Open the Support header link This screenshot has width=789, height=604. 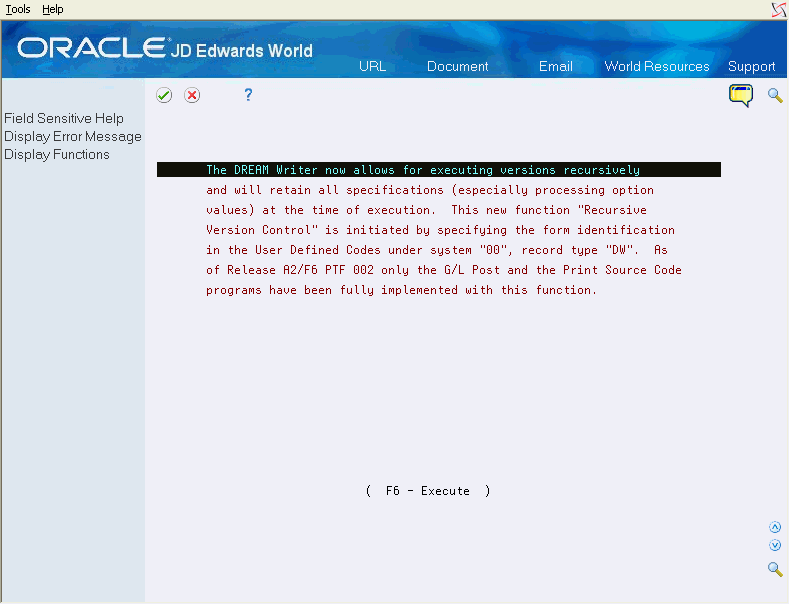(751, 66)
